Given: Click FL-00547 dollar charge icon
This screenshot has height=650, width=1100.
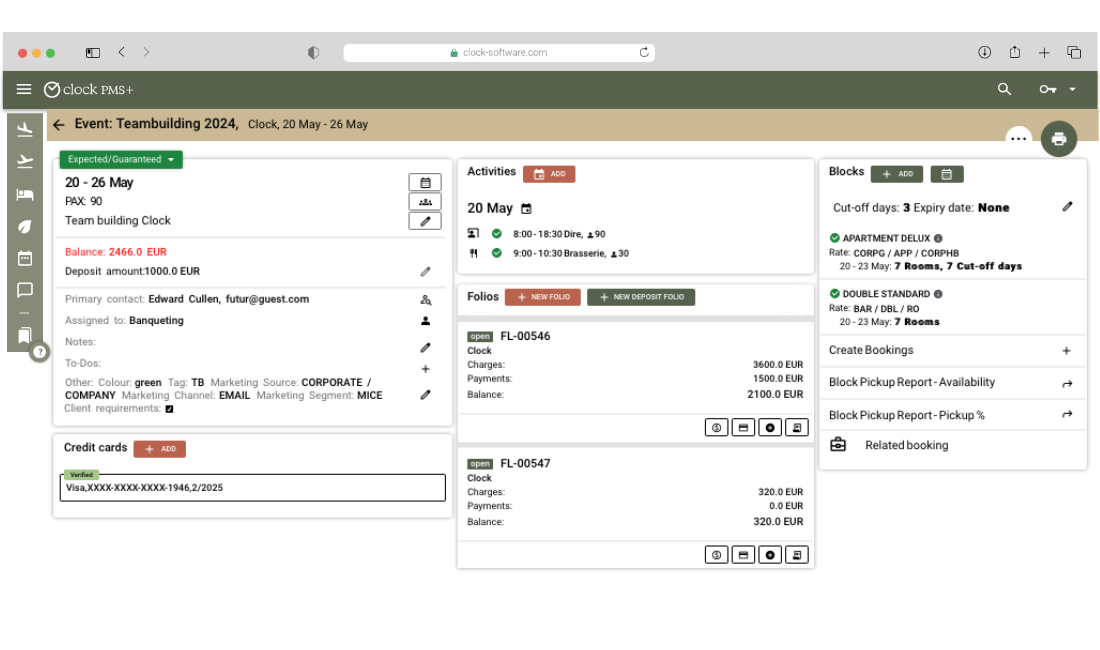Looking at the screenshot, I should pyautogui.click(x=716, y=555).
